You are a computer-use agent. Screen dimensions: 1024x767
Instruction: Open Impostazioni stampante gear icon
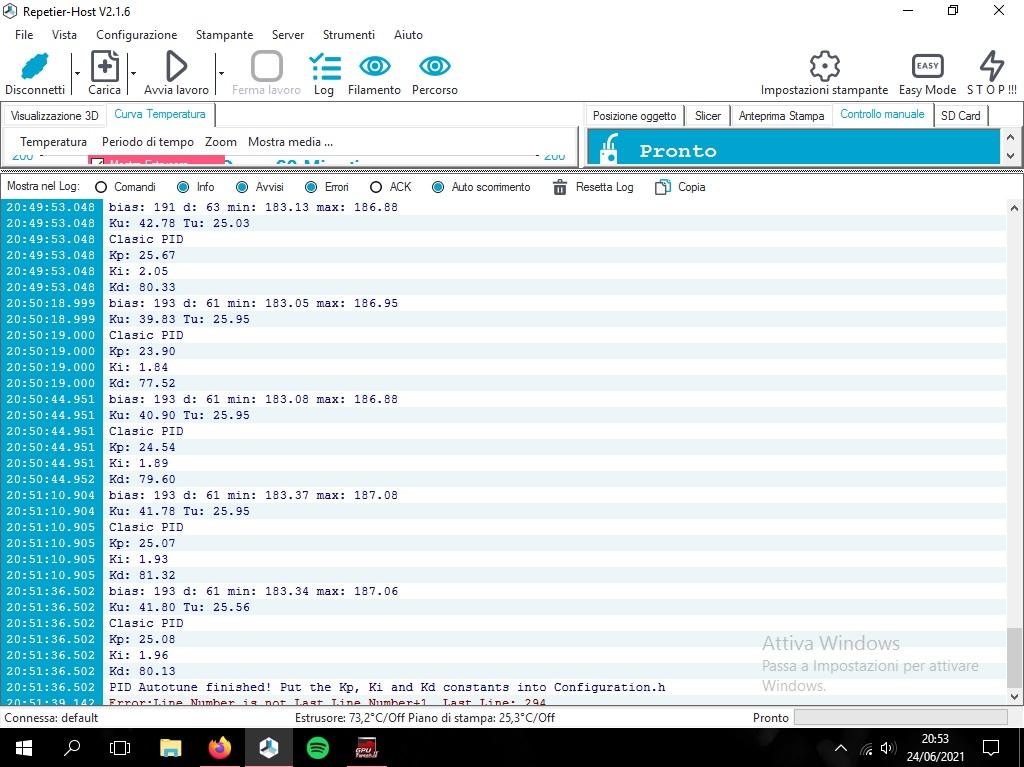pos(824,66)
